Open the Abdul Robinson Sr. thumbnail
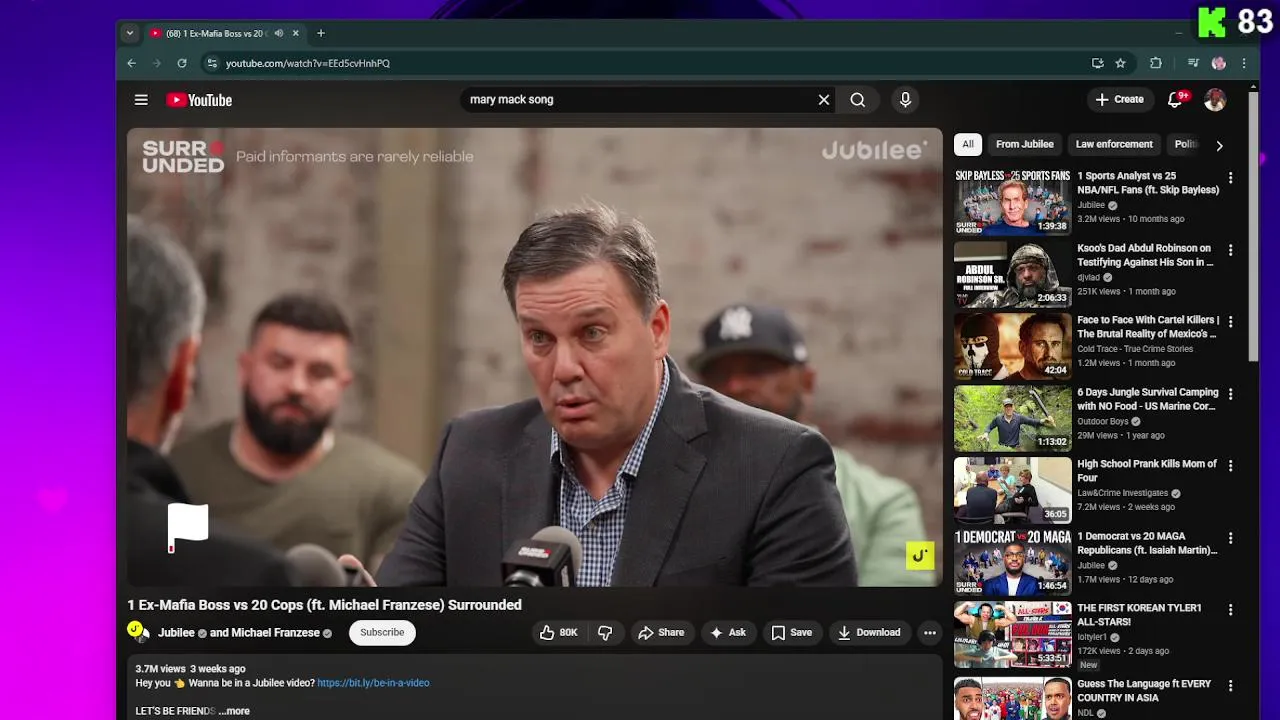 point(1012,274)
